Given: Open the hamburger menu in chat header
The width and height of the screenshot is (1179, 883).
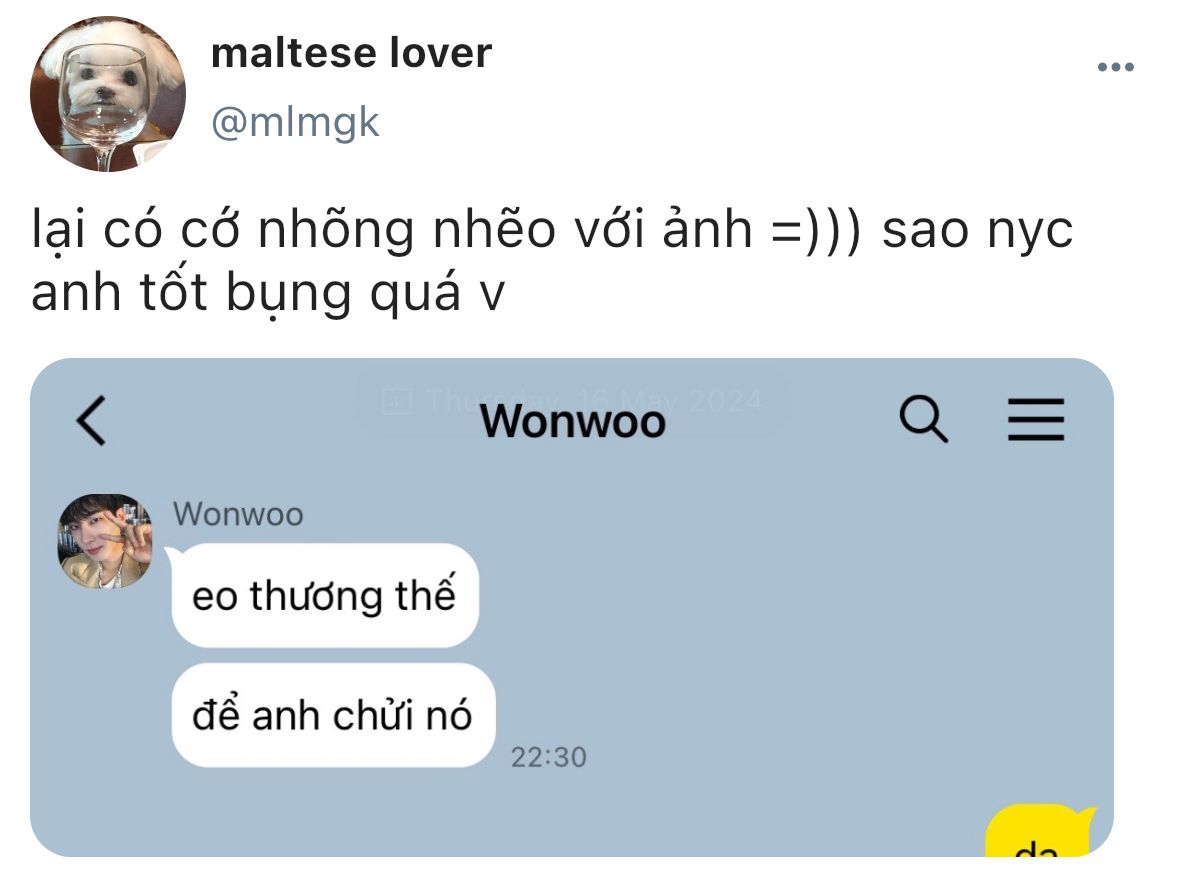Looking at the screenshot, I should click(1035, 419).
